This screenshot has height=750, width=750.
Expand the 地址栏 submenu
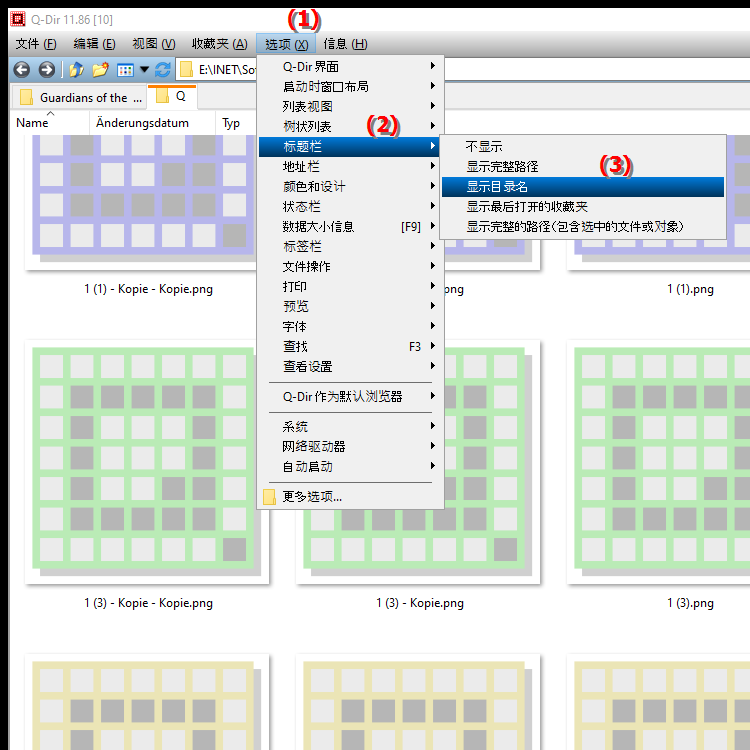[x=351, y=166]
